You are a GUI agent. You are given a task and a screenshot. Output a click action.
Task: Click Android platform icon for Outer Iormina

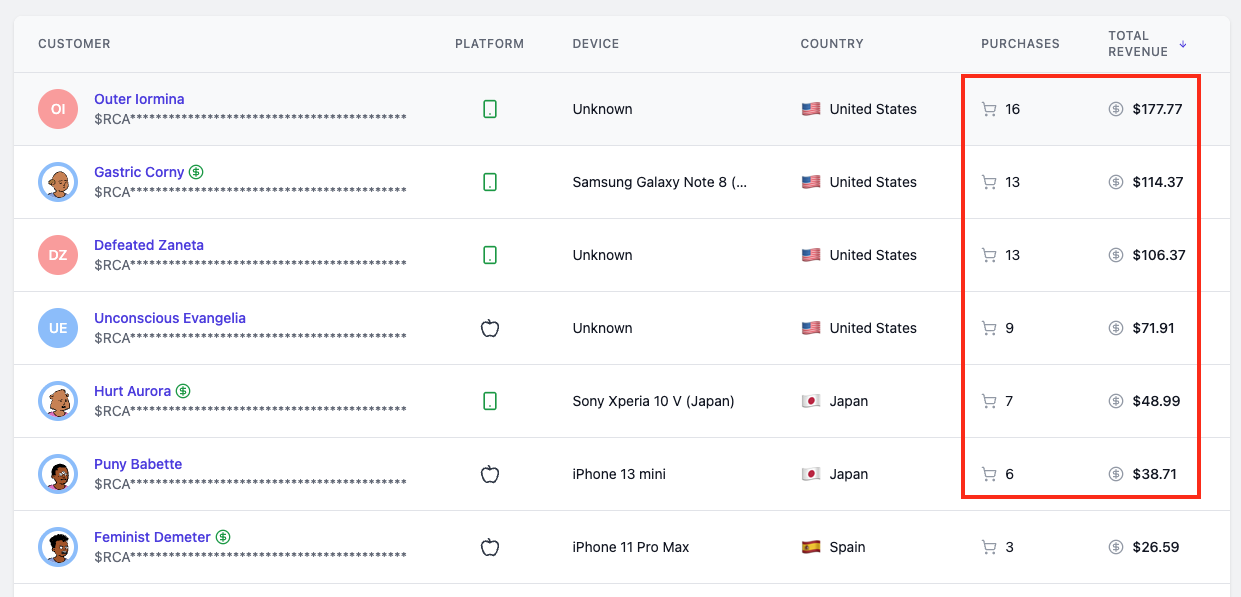tap(490, 109)
